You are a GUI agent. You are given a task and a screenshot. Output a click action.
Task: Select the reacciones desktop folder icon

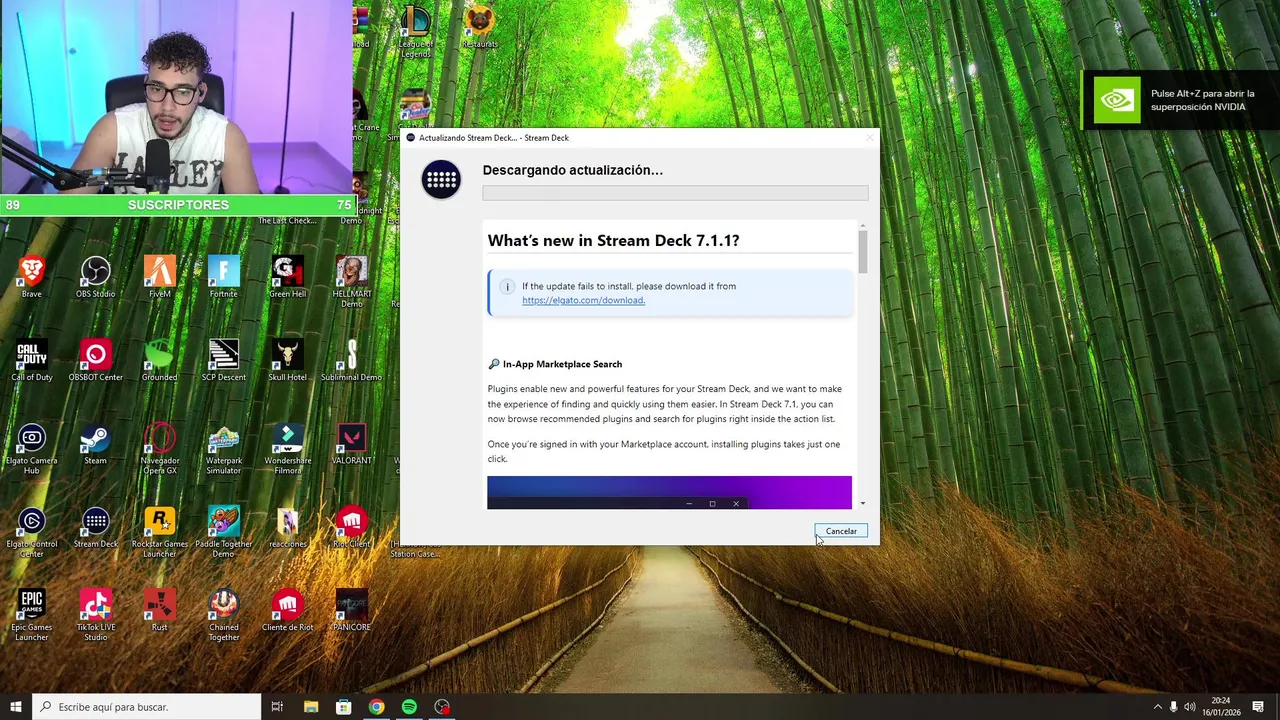point(288,526)
